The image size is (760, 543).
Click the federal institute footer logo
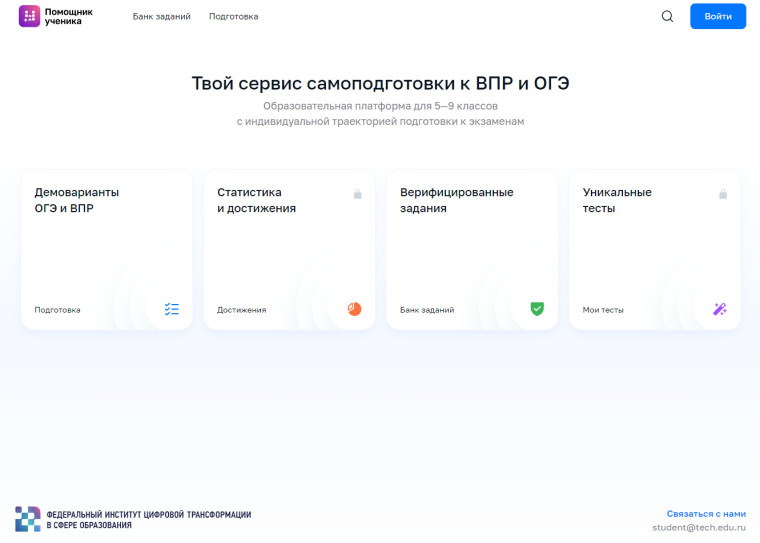[x=28, y=519]
